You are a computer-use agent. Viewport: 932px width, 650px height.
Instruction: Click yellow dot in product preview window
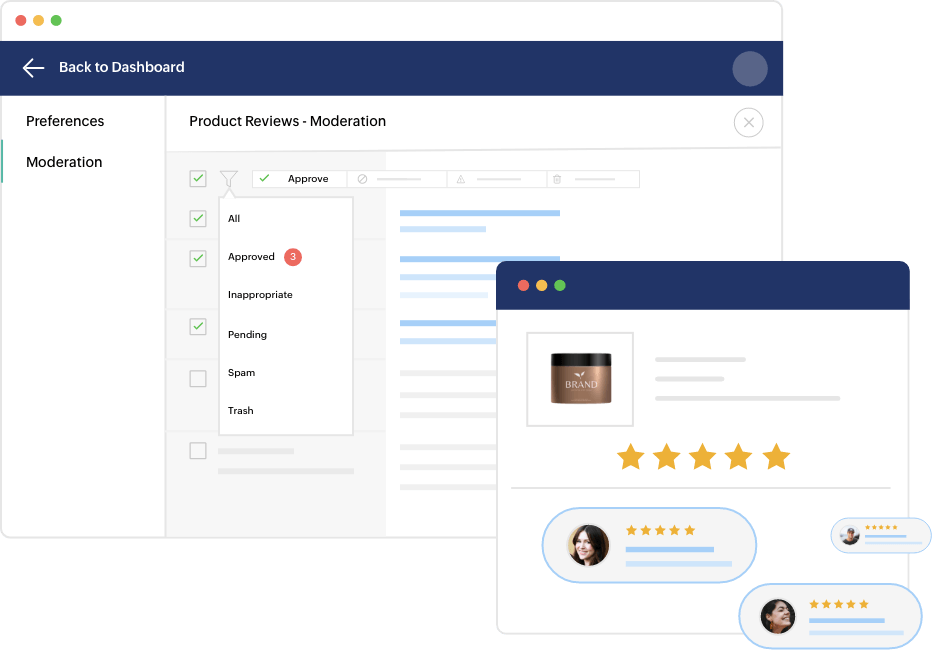pos(541,286)
